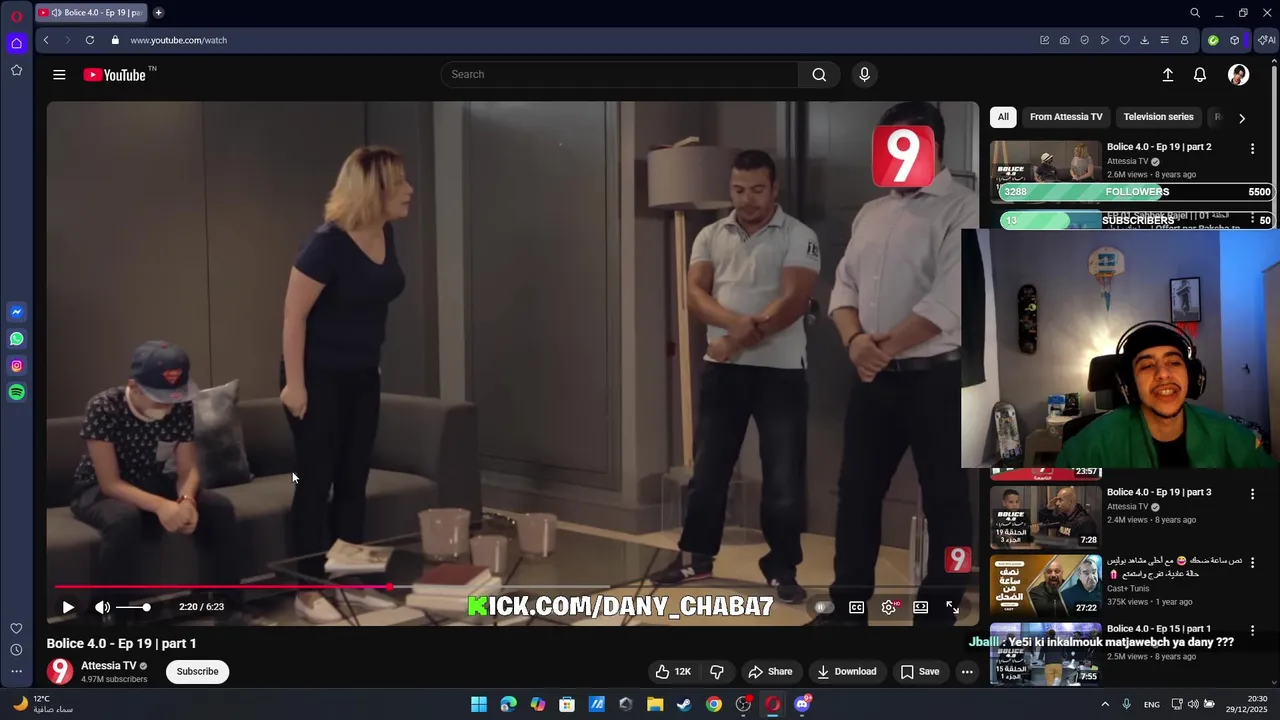Viewport: 1280px width, 720px height.
Task: Open the YouTube account avatar menu
Action: pyautogui.click(x=1238, y=75)
